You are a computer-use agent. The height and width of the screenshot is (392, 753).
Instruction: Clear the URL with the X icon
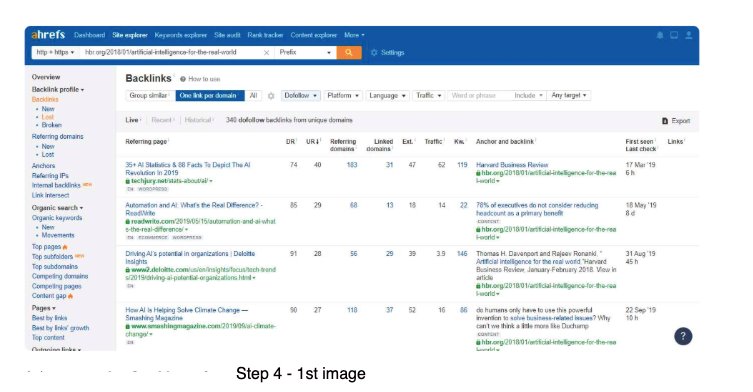[267, 52]
